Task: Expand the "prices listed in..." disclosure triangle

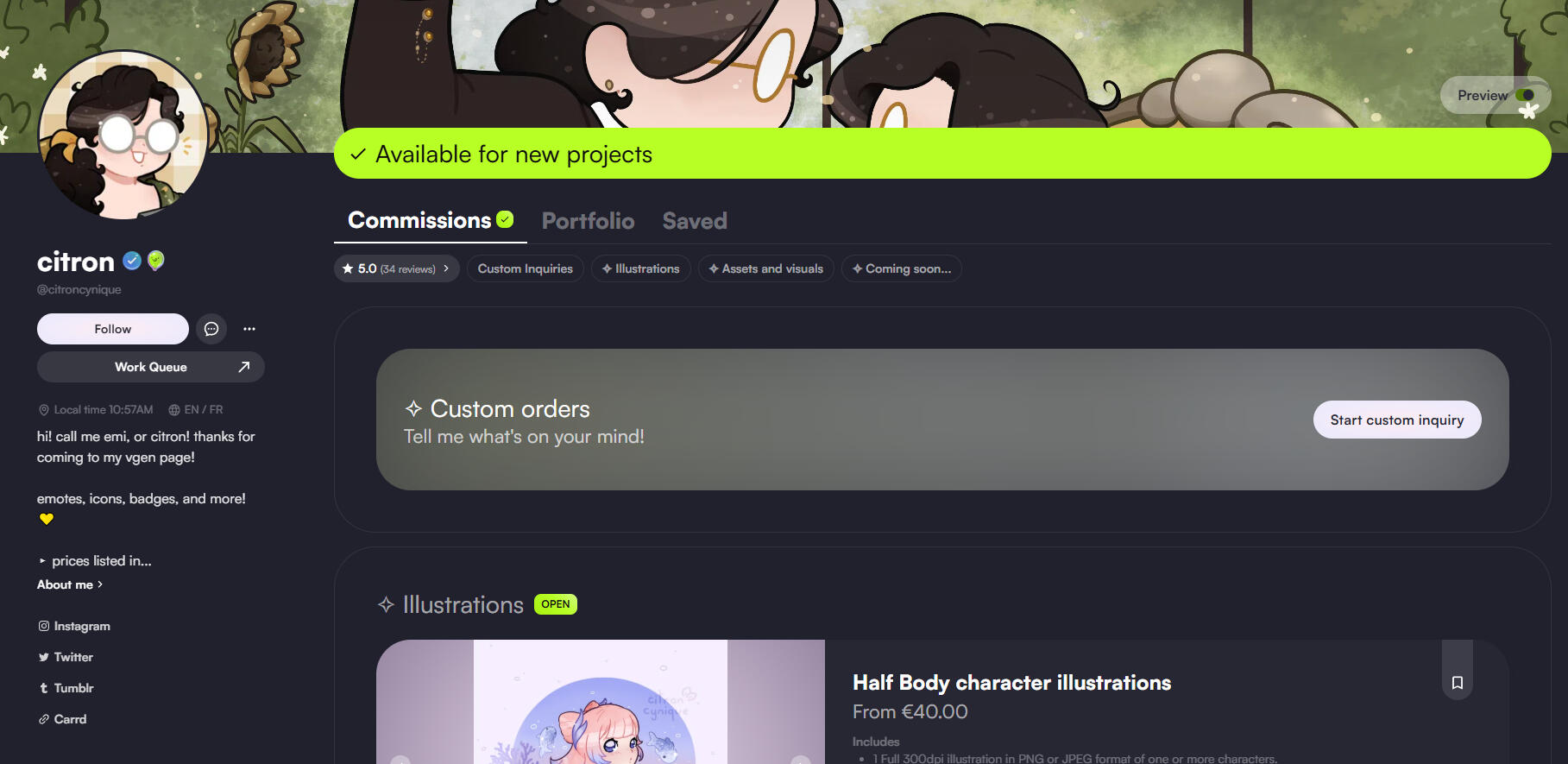Action: (x=42, y=561)
